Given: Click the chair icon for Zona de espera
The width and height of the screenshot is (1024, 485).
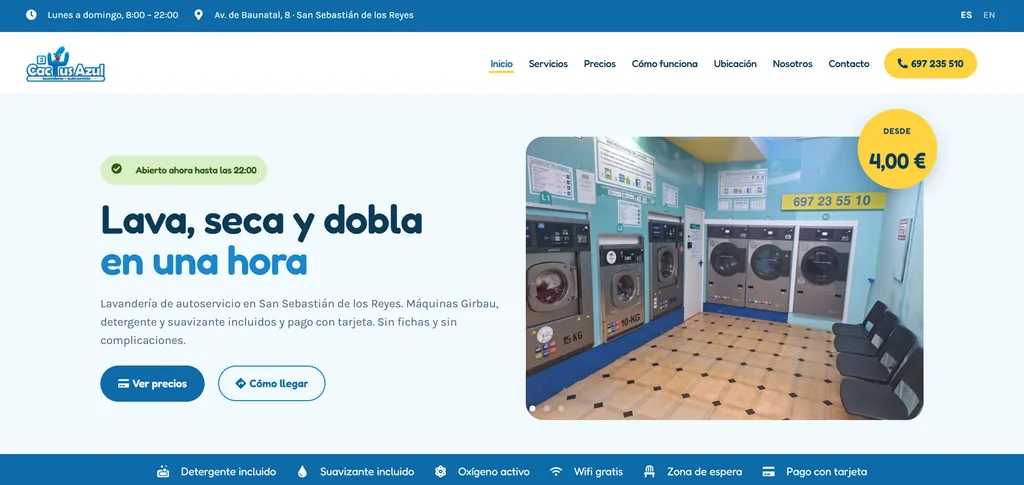Looking at the screenshot, I should pos(649,471).
